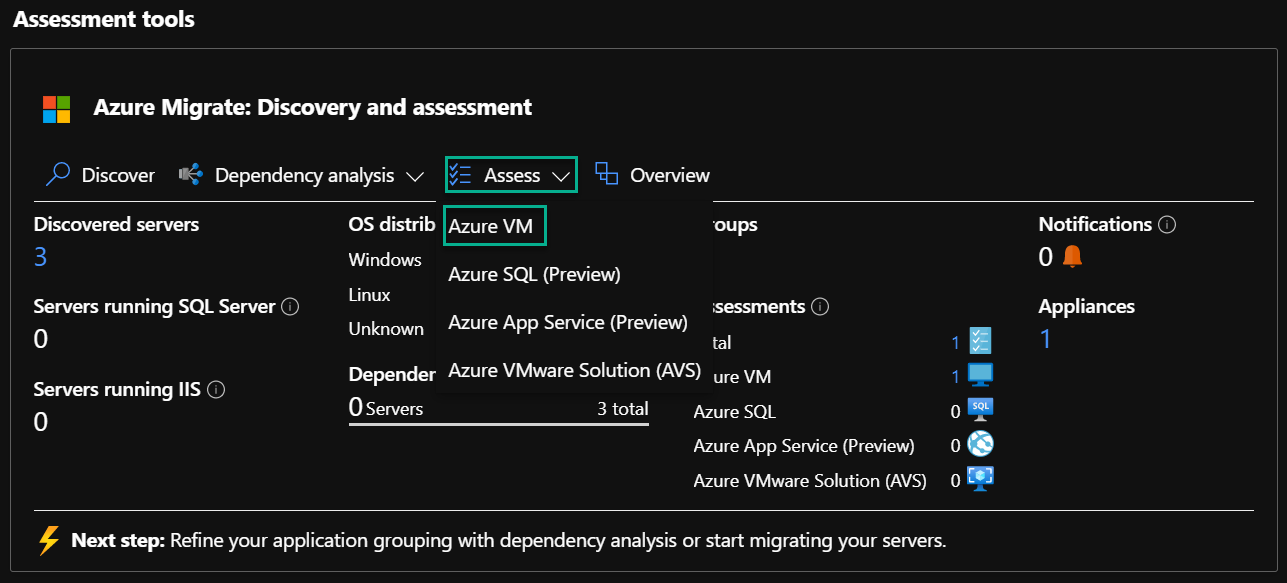Click "Azure VMware Solution (AVS)" in Assessments list

point(810,481)
